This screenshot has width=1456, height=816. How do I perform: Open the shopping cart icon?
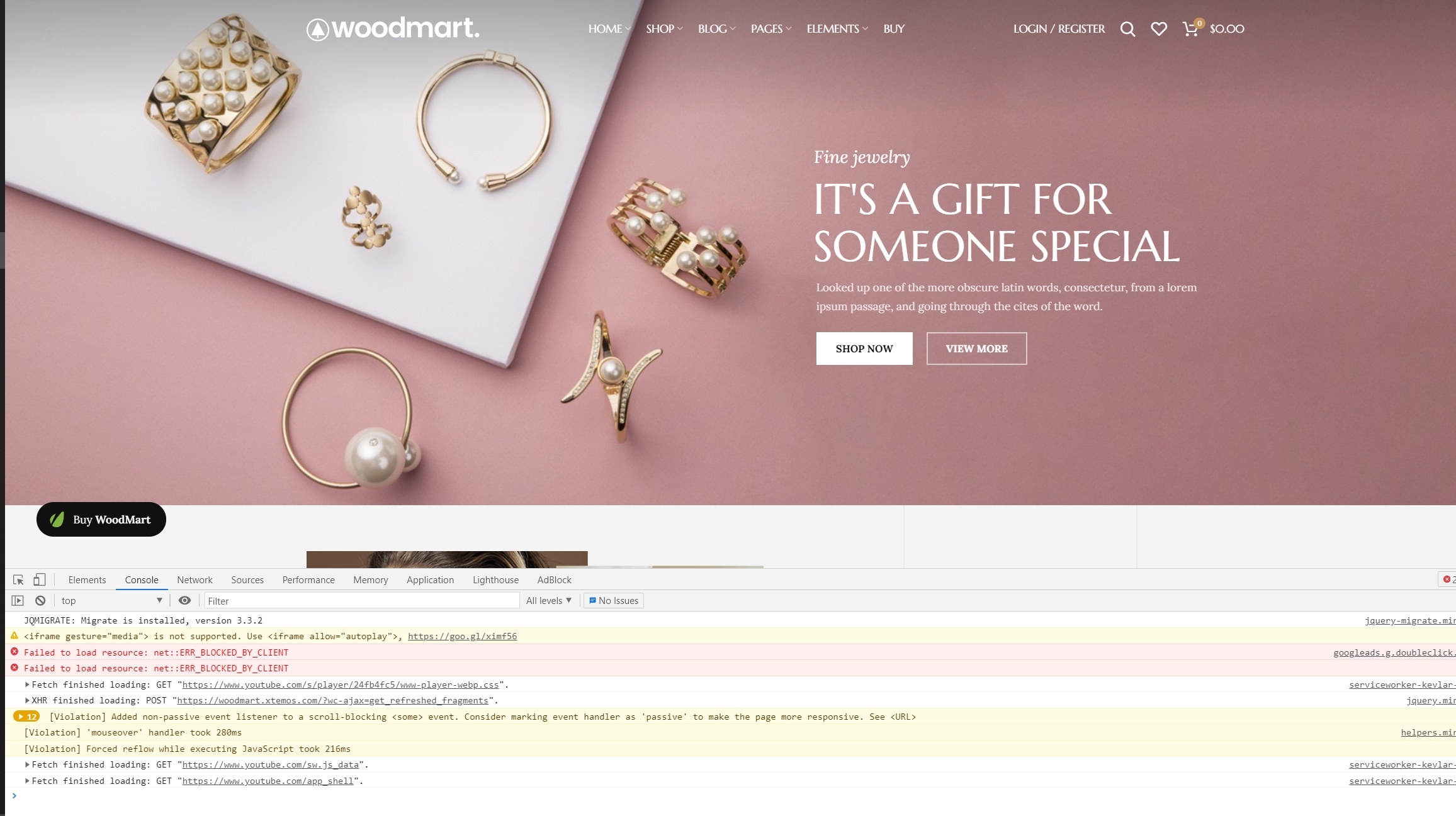(1190, 29)
